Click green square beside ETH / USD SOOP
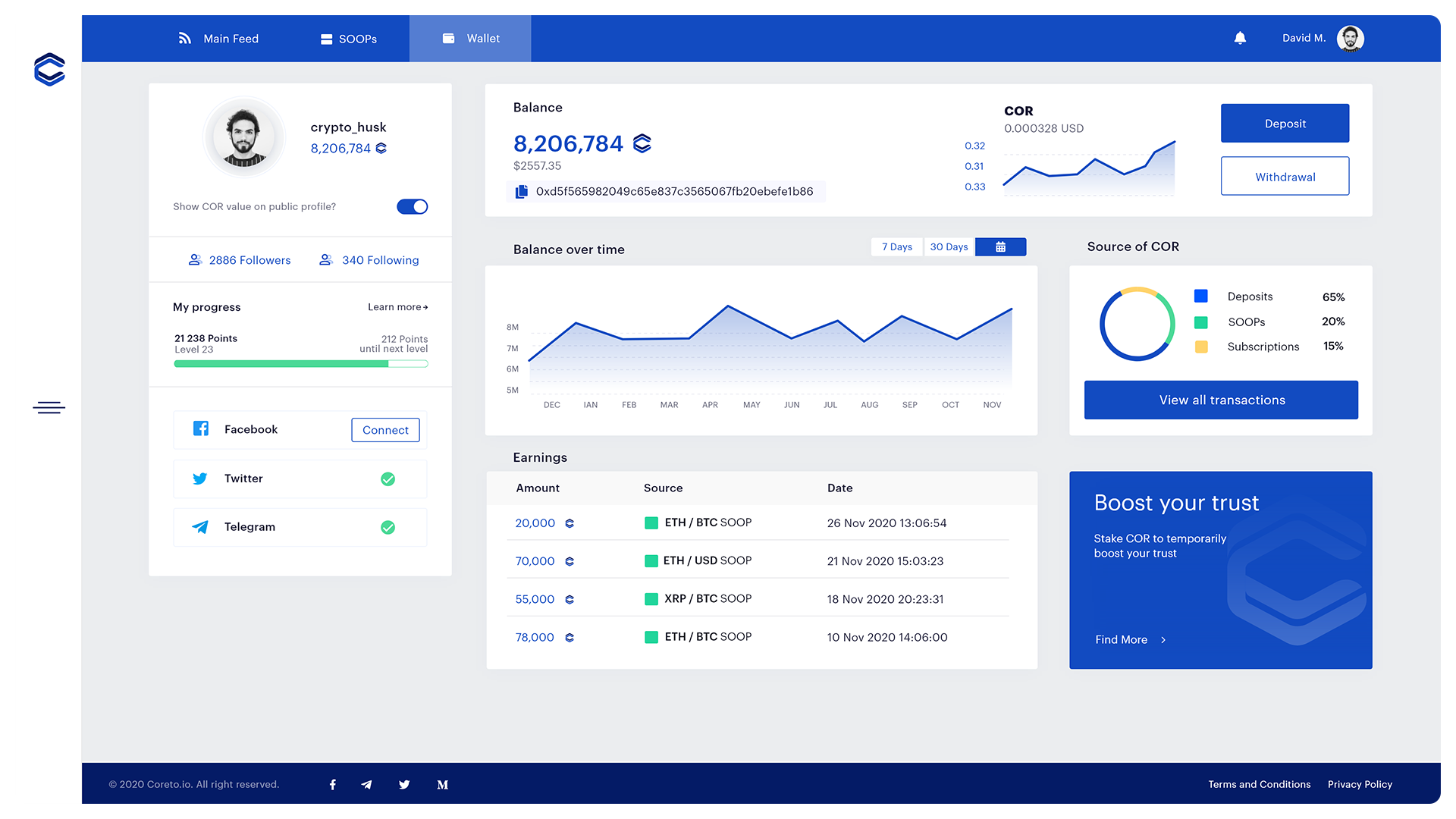The image size is (1456, 819). [651, 561]
